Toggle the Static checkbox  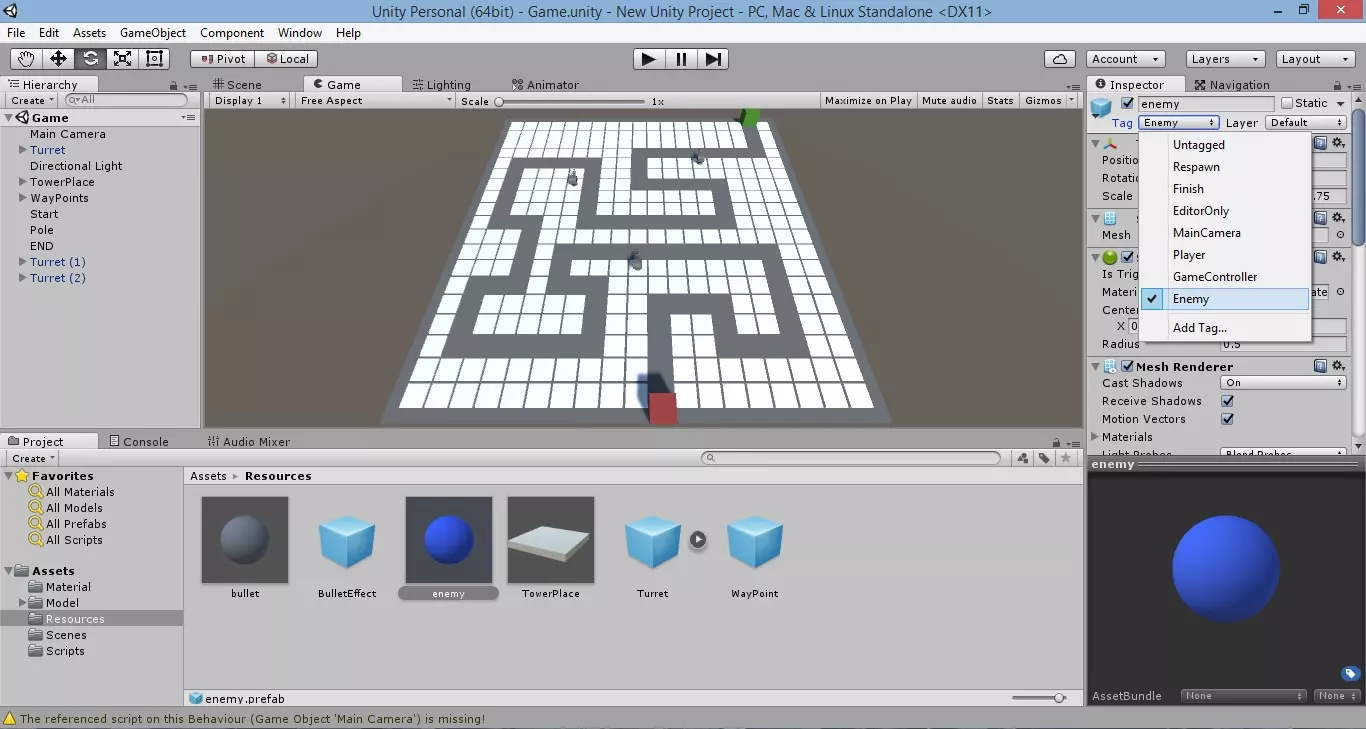[x=1287, y=104]
